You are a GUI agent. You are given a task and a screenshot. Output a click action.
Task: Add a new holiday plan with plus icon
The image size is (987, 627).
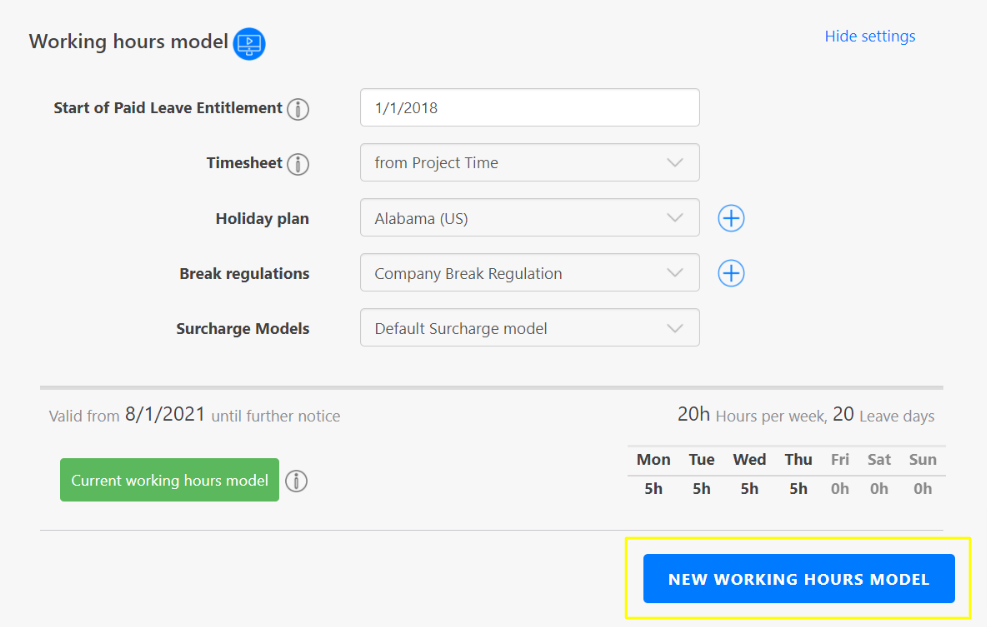tap(731, 218)
